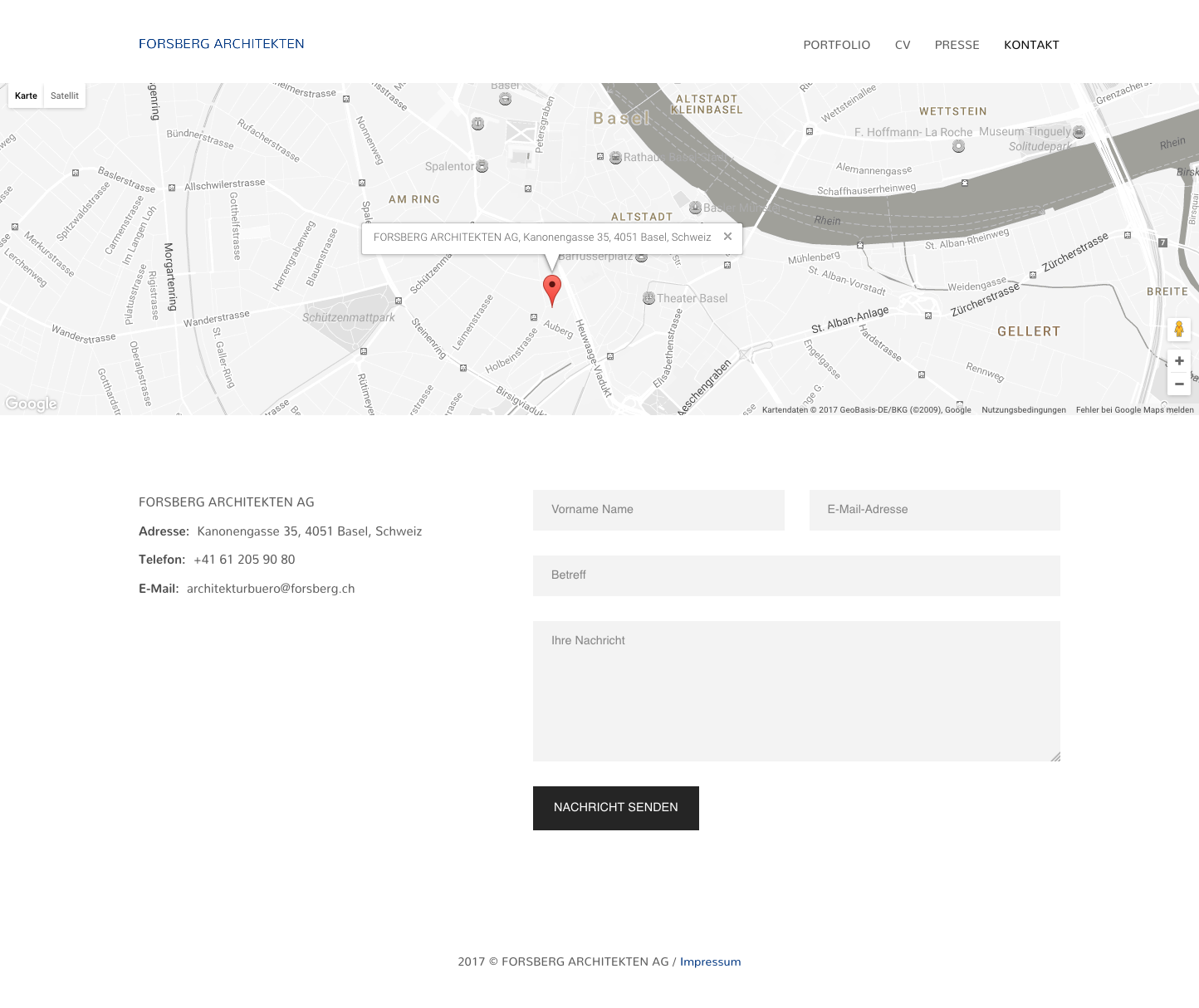Click Fehler bei Google Maps melden
Screen dimensions: 1199x1008
1135,409
